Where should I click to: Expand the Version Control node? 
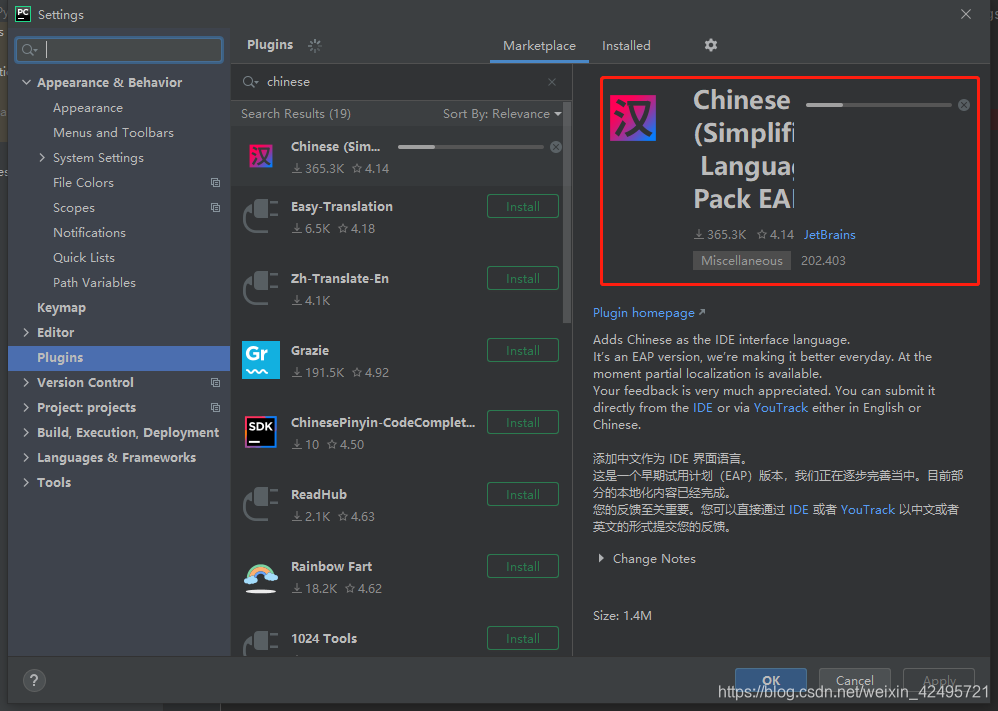tap(26, 383)
